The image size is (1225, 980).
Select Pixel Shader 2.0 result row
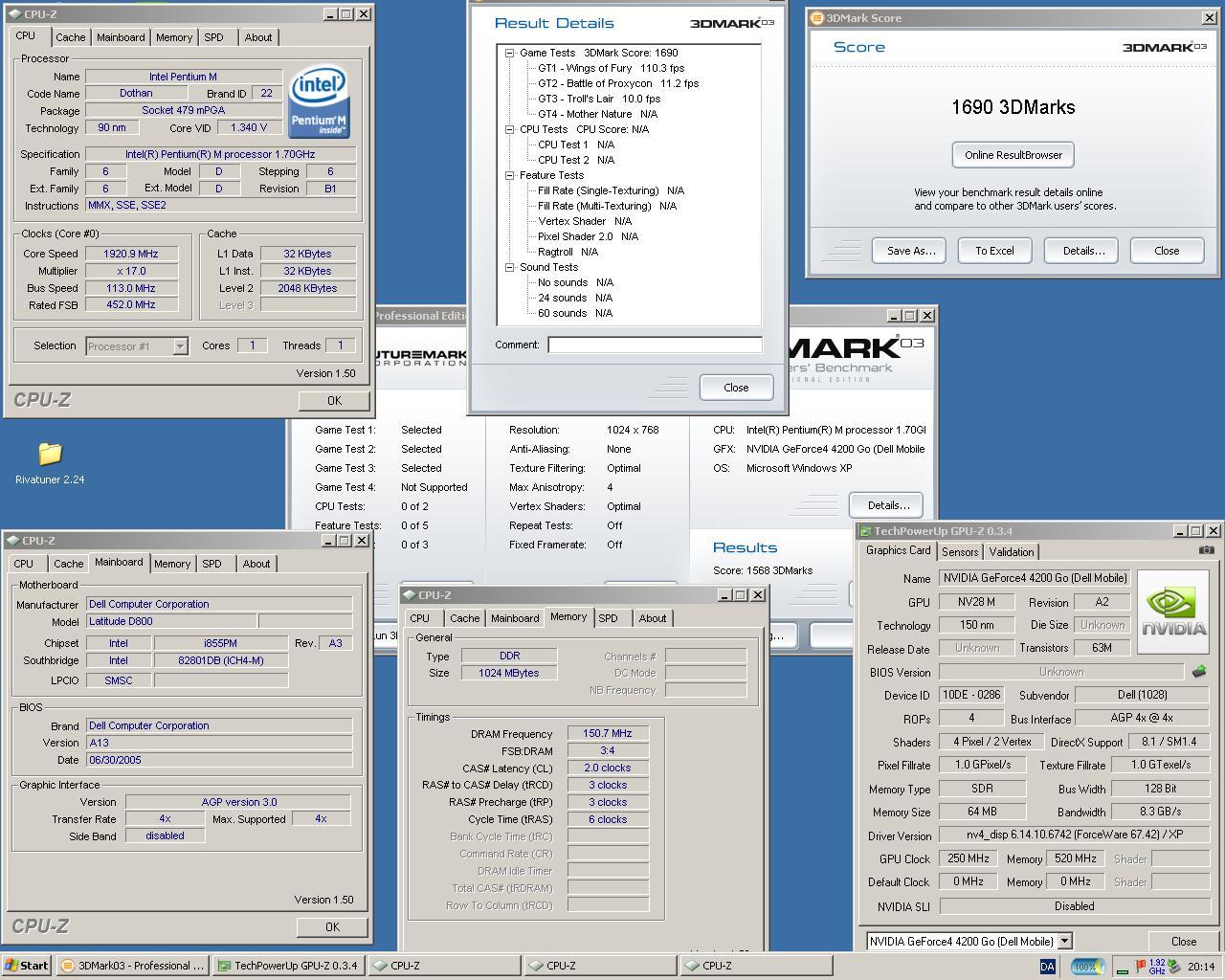pos(588,236)
